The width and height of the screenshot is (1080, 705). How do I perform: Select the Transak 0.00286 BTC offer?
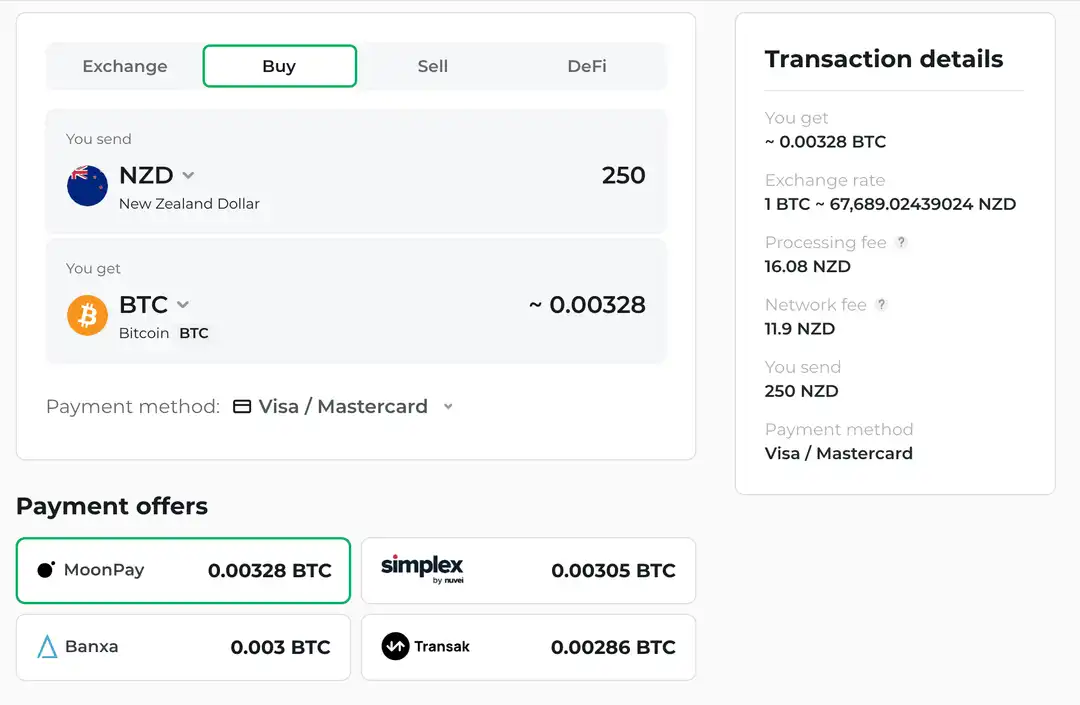528,647
